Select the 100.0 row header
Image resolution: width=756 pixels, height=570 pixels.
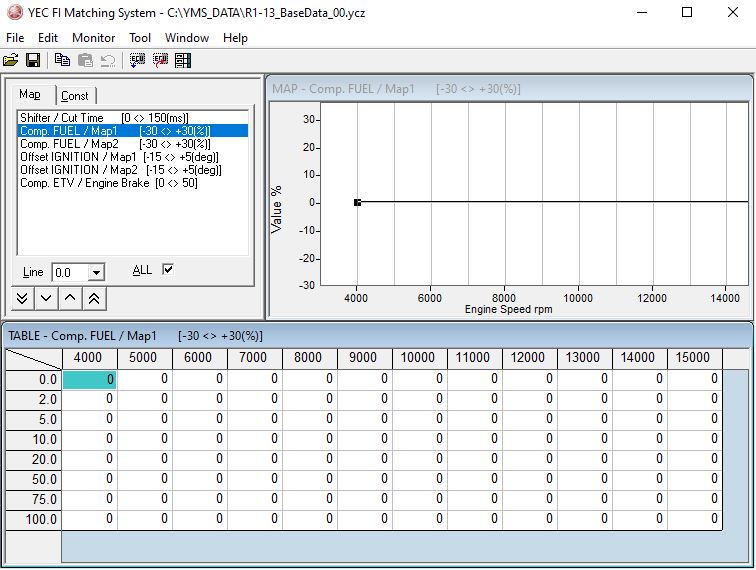coord(34,520)
